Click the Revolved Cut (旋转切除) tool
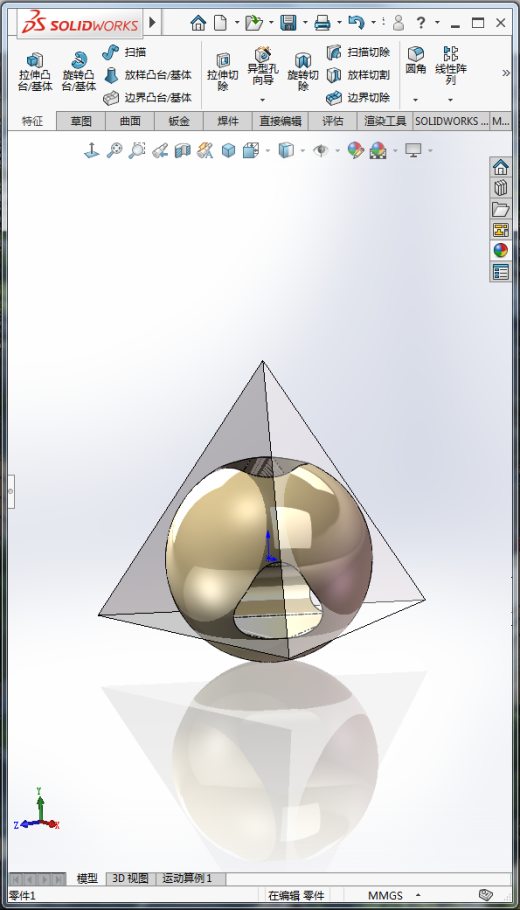Image resolution: width=520 pixels, height=910 pixels. (303, 73)
